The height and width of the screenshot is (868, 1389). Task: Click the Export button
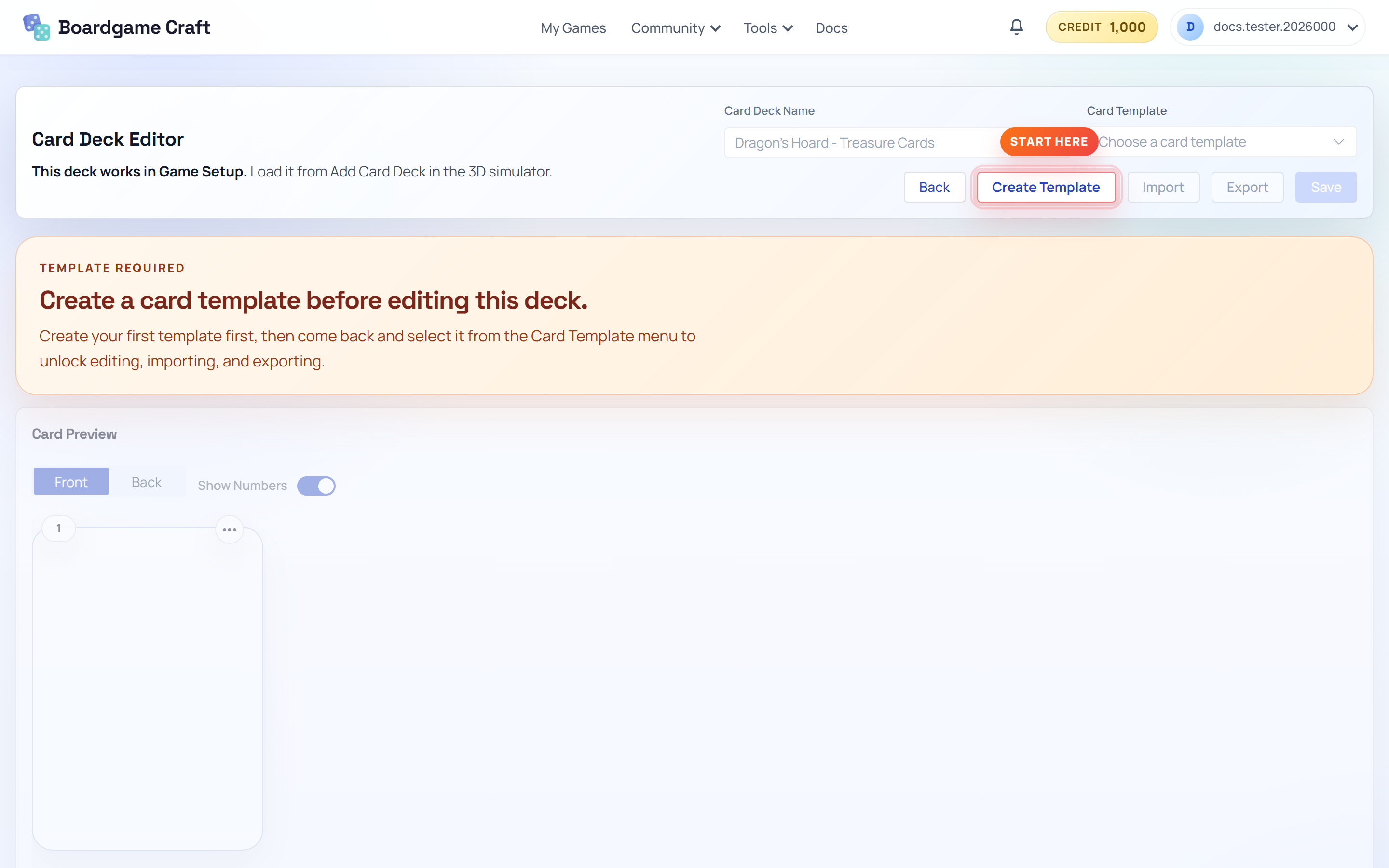click(1247, 187)
